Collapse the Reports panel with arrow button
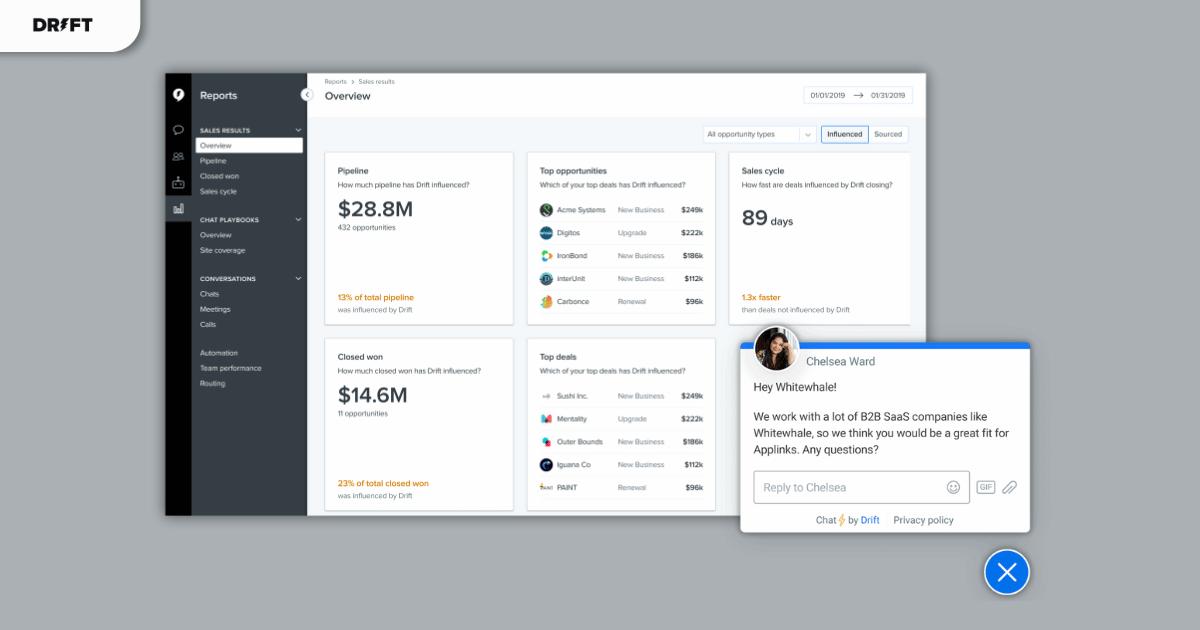 [x=307, y=95]
